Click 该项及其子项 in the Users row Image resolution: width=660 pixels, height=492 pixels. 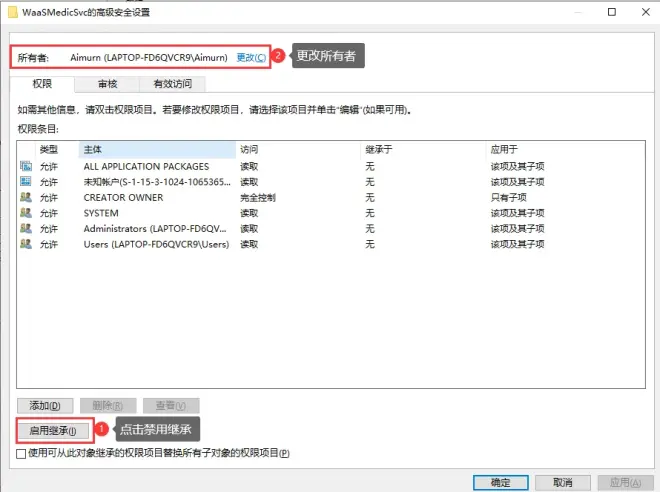tap(517, 244)
